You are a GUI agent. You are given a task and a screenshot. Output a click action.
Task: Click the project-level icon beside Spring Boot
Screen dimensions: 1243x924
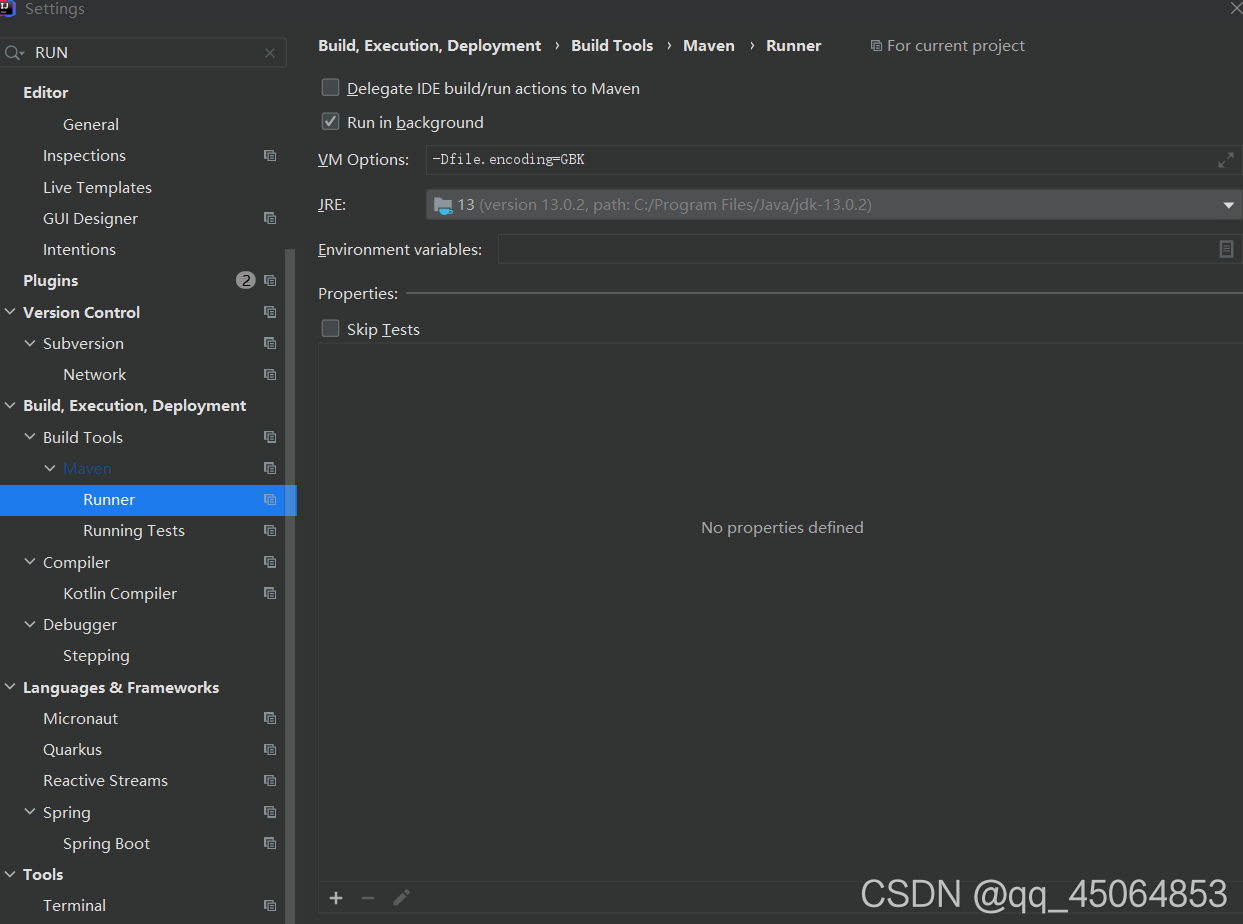[x=270, y=843]
